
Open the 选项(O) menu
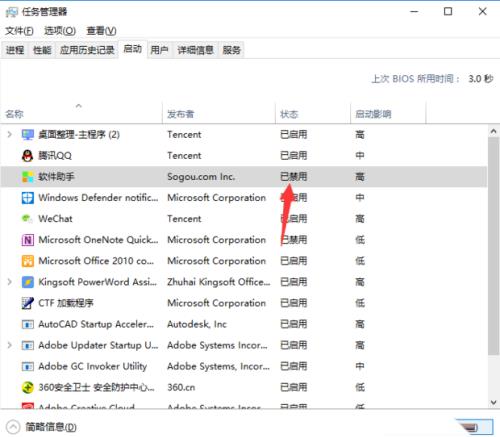coord(60,31)
